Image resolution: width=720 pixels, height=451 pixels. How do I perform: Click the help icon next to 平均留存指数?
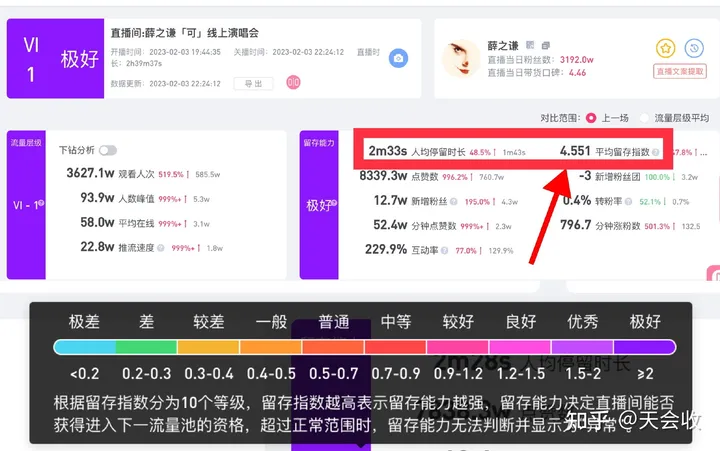(x=657, y=153)
